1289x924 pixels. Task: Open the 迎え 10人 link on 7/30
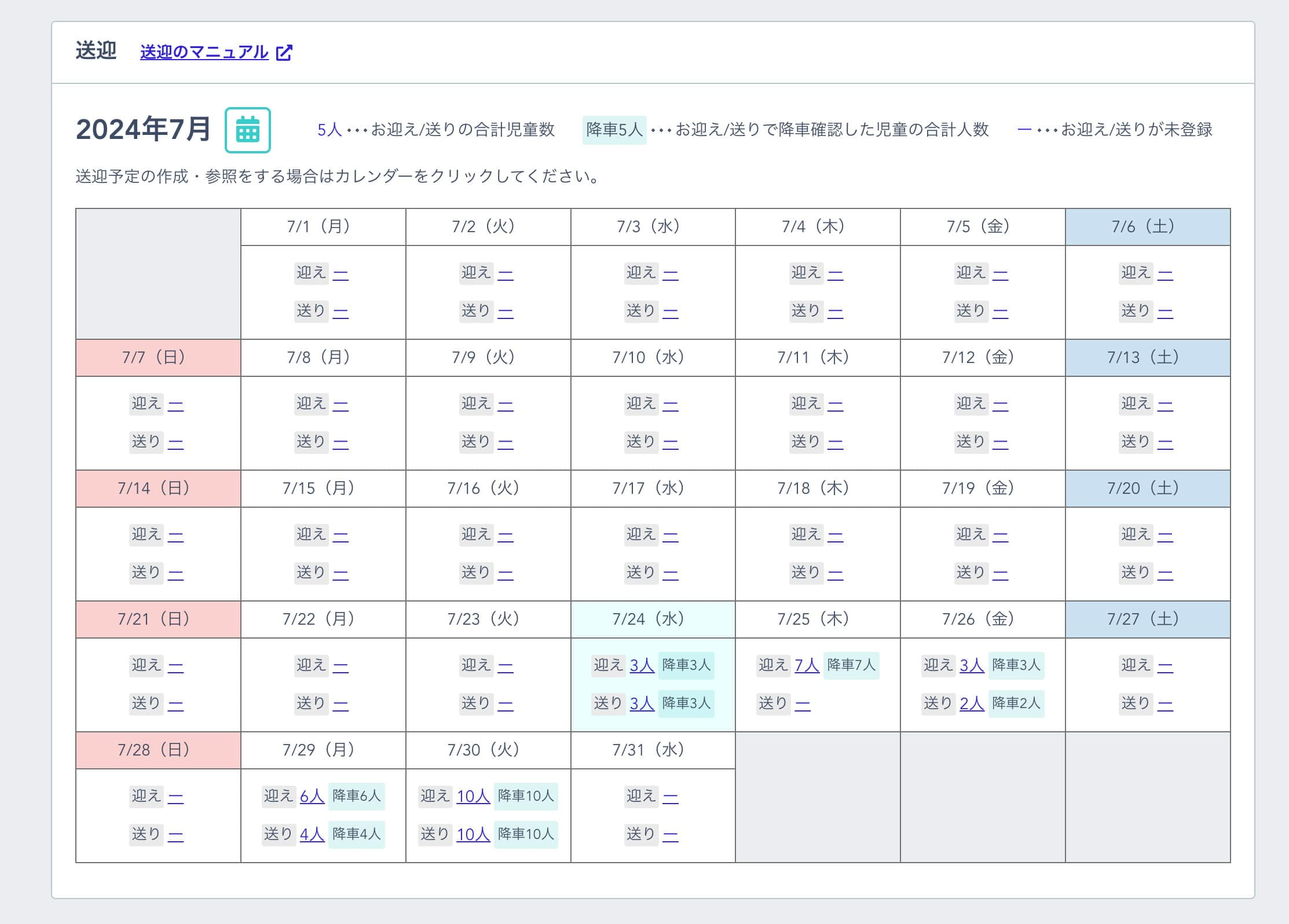point(473,796)
